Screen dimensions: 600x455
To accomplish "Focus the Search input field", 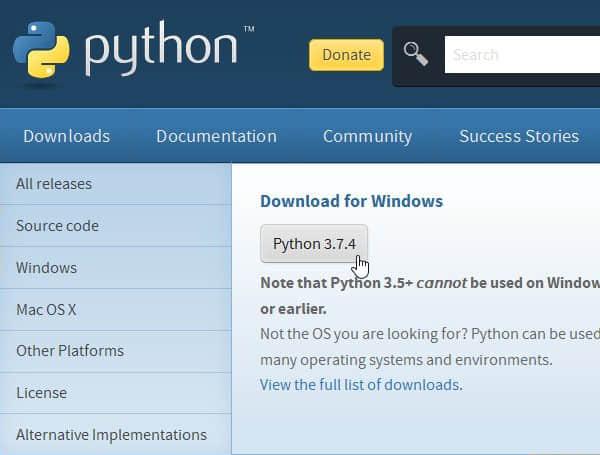I will pyautogui.click(x=520, y=55).
